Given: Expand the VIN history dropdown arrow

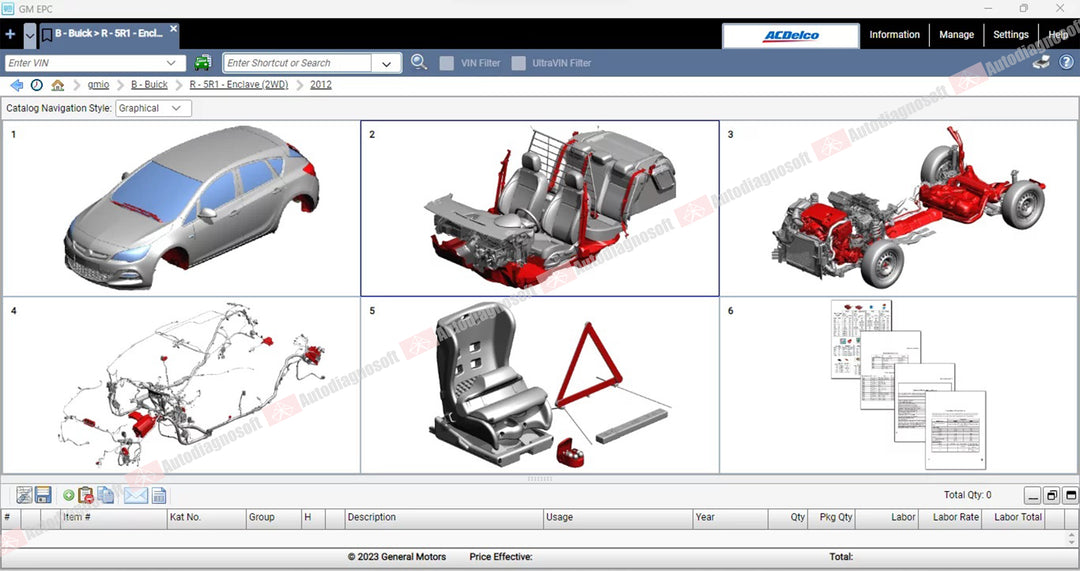Looking at the screenshot, I should click(172, 63).
